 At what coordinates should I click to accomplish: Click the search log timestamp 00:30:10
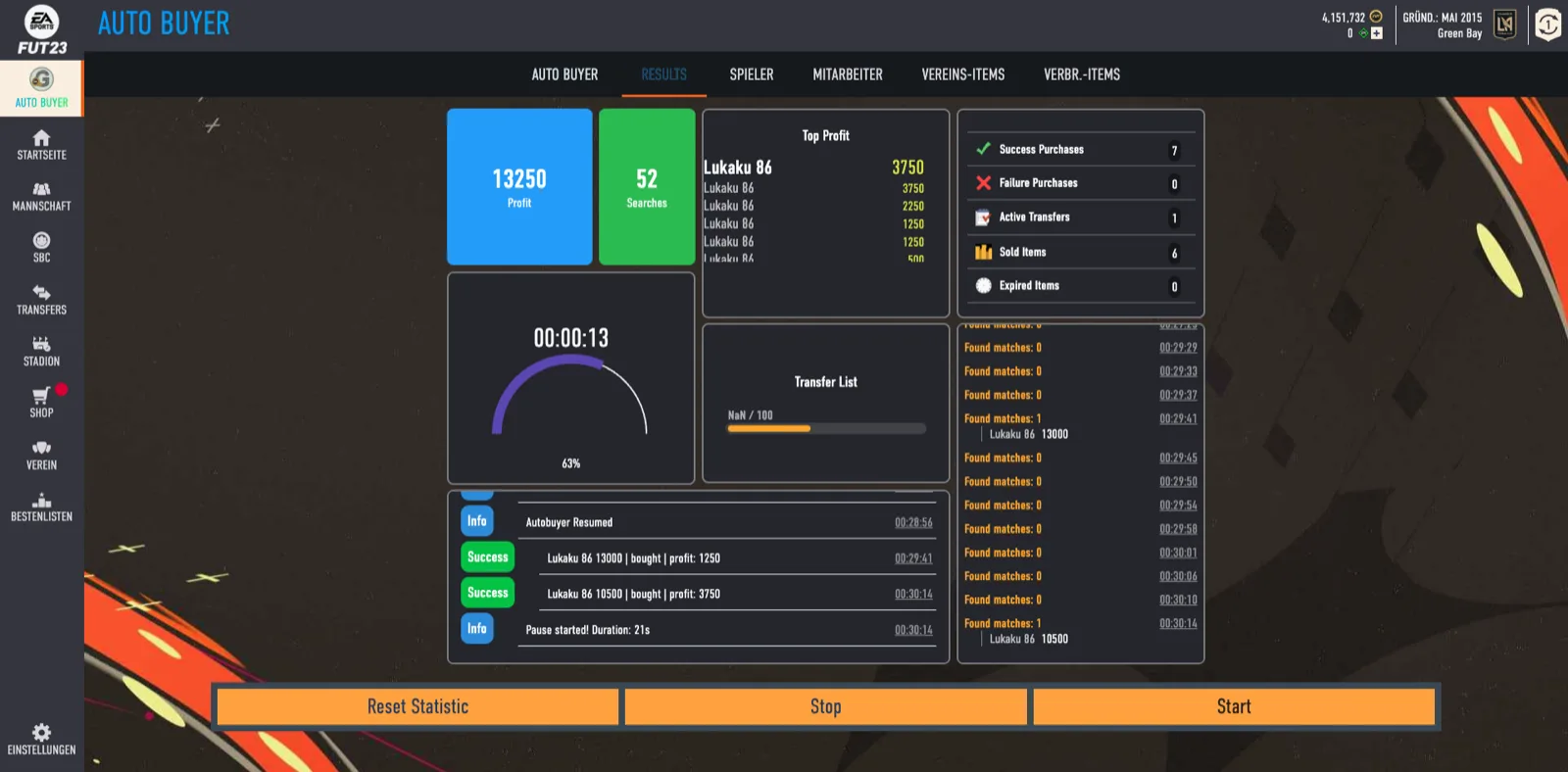point(1178,600)
